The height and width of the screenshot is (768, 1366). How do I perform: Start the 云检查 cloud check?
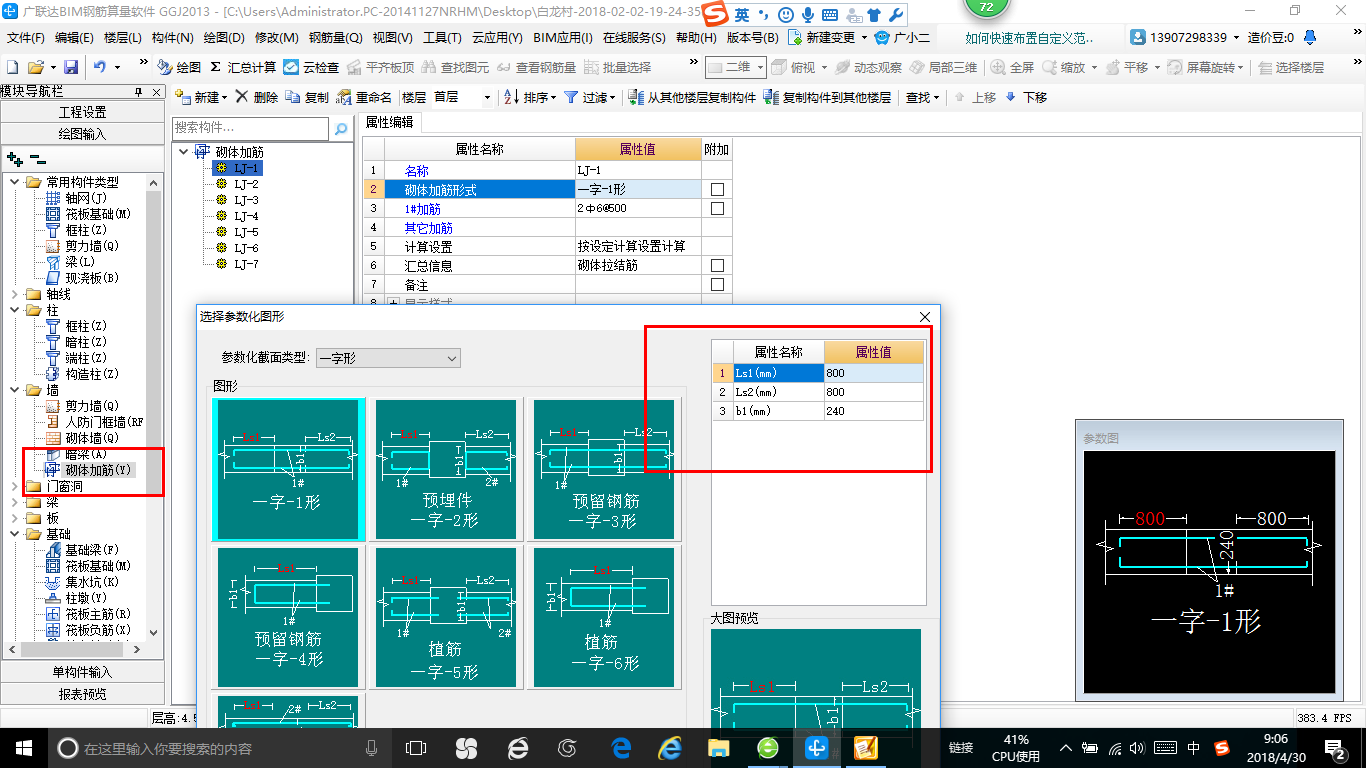[x=311, y=67]
